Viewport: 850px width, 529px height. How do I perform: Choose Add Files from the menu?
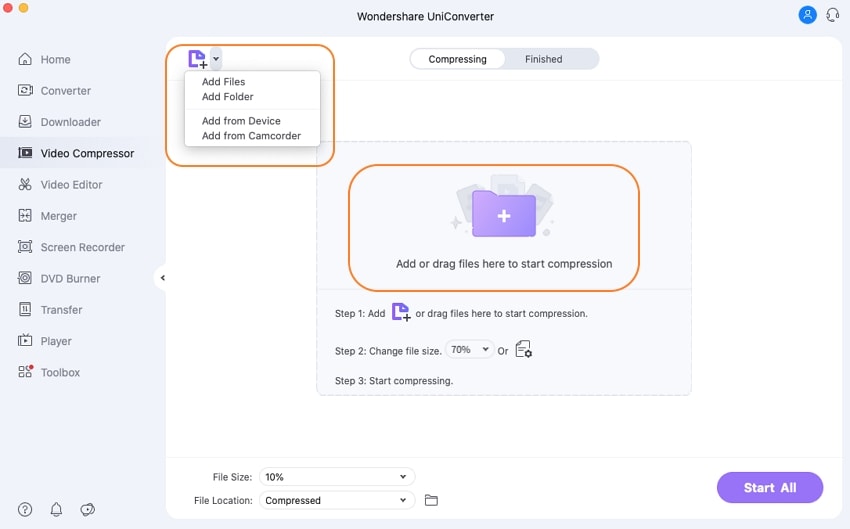pyautogui.click(x=223, y=82)
